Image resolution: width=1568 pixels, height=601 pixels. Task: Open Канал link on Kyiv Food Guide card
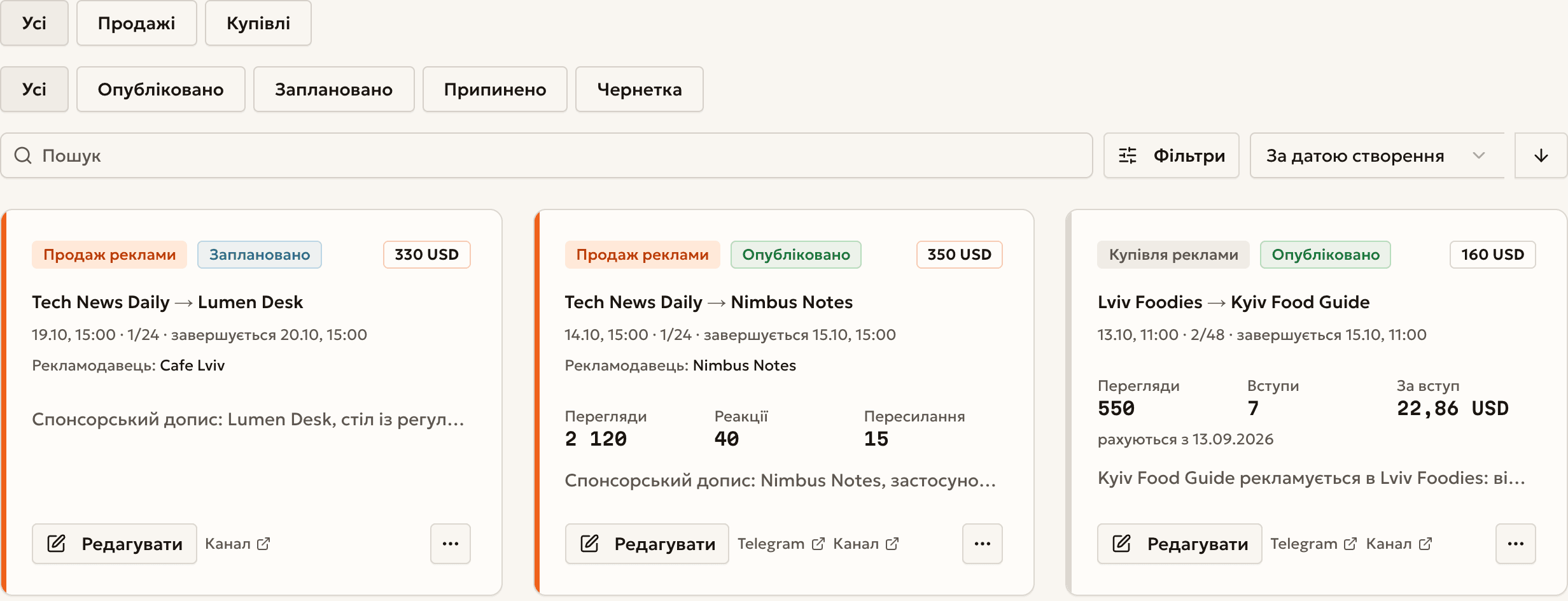point(1399,544)
